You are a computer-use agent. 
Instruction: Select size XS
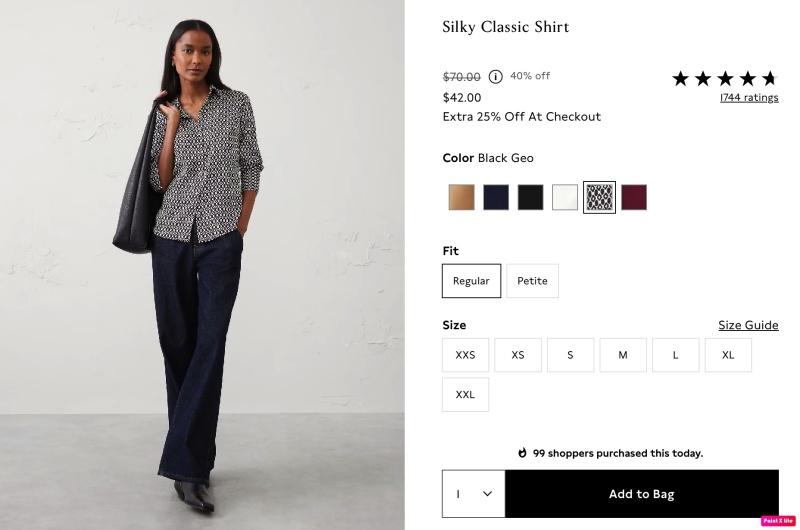click(x=518, y=355)
